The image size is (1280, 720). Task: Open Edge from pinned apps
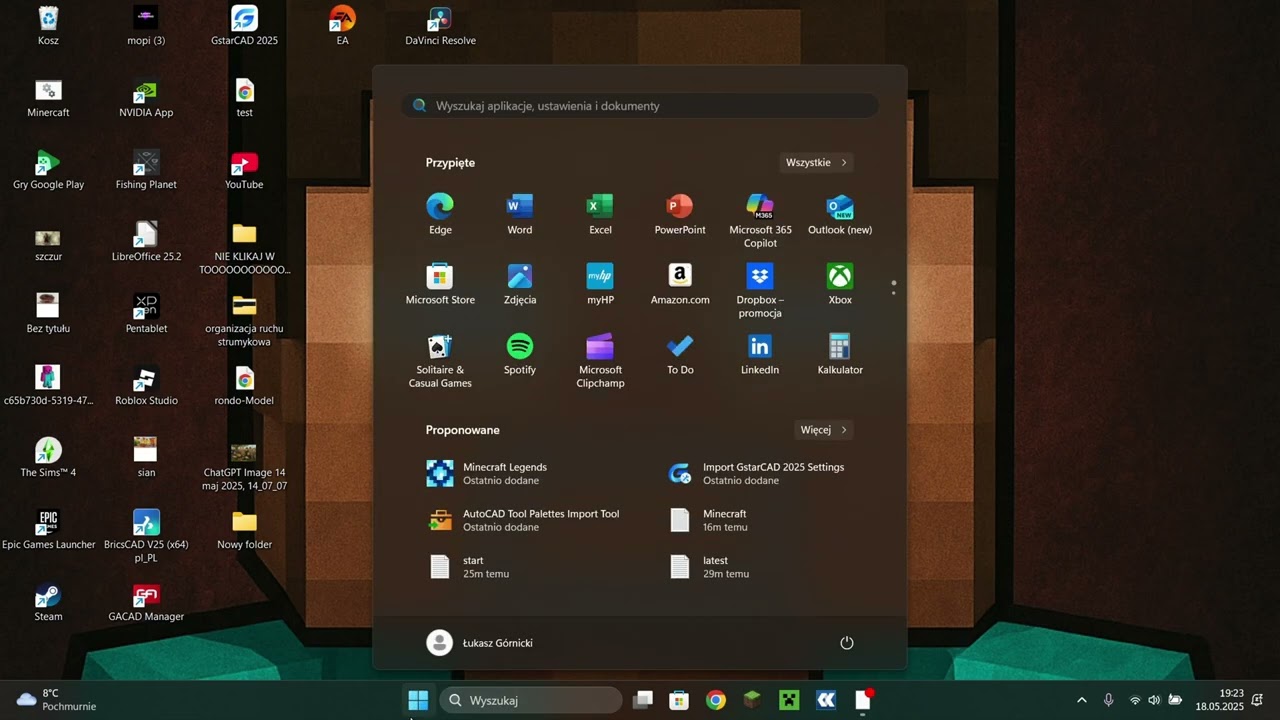[x=440, y=215]
